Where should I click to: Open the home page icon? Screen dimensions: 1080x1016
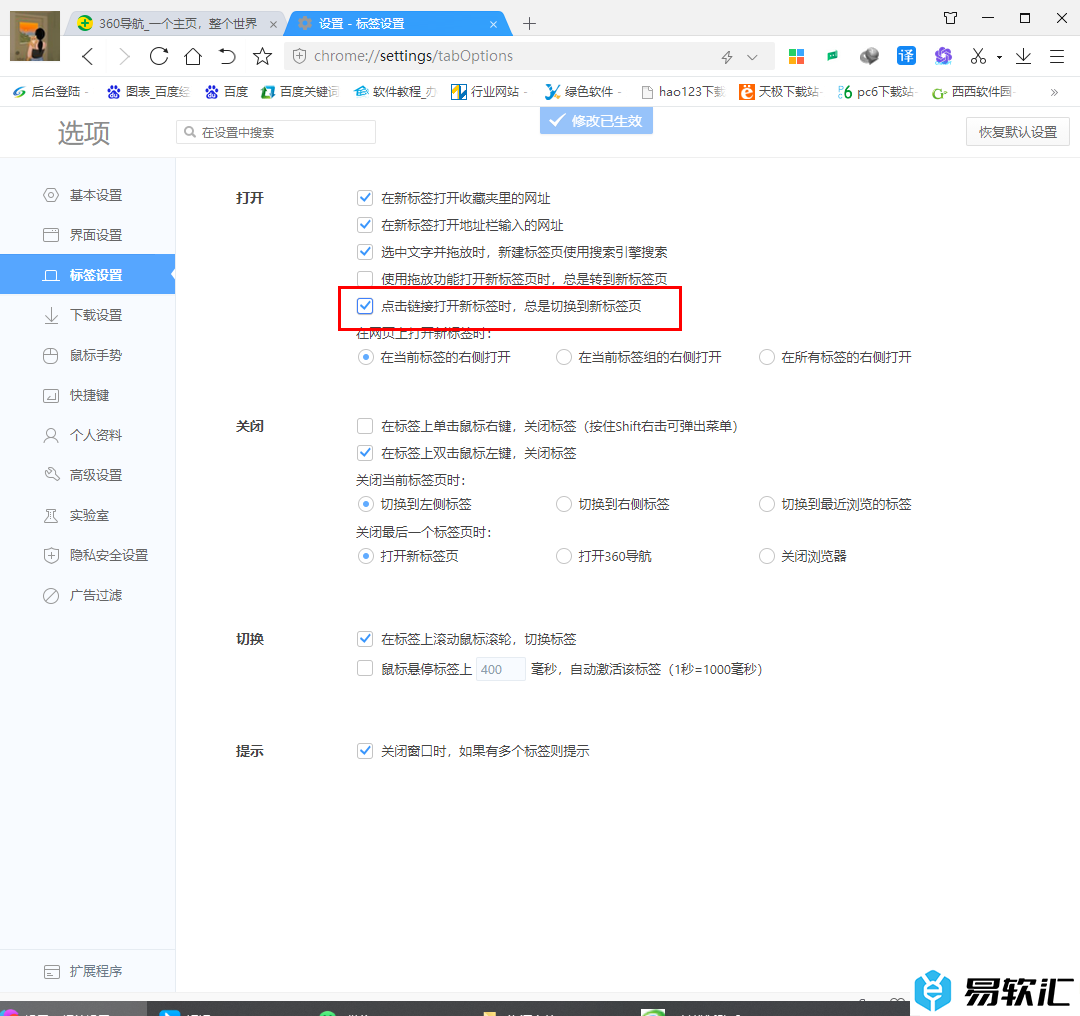click(x=194, y=56)
